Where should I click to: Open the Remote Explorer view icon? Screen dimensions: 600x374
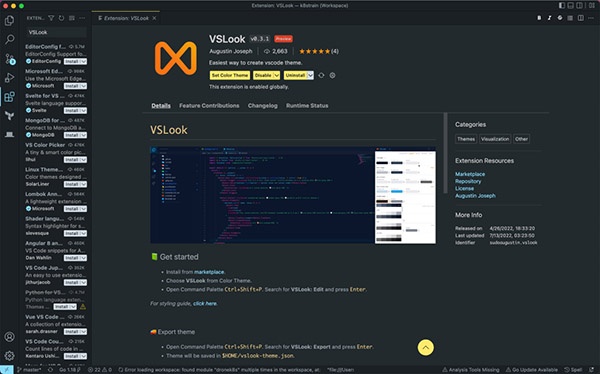click(10, 134)
